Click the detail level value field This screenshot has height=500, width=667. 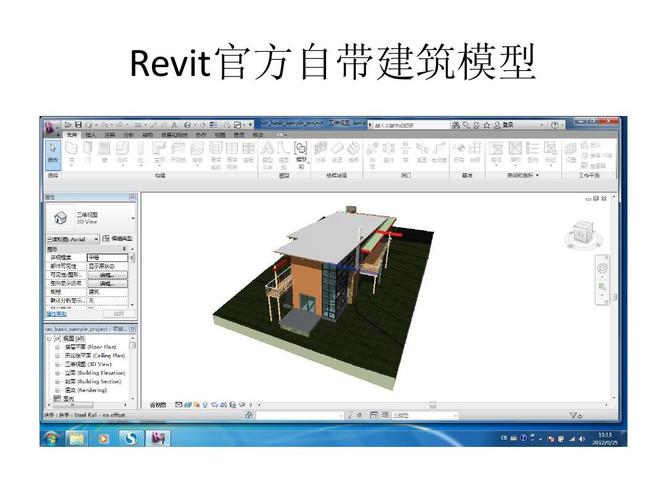click(x=107, y=257)
